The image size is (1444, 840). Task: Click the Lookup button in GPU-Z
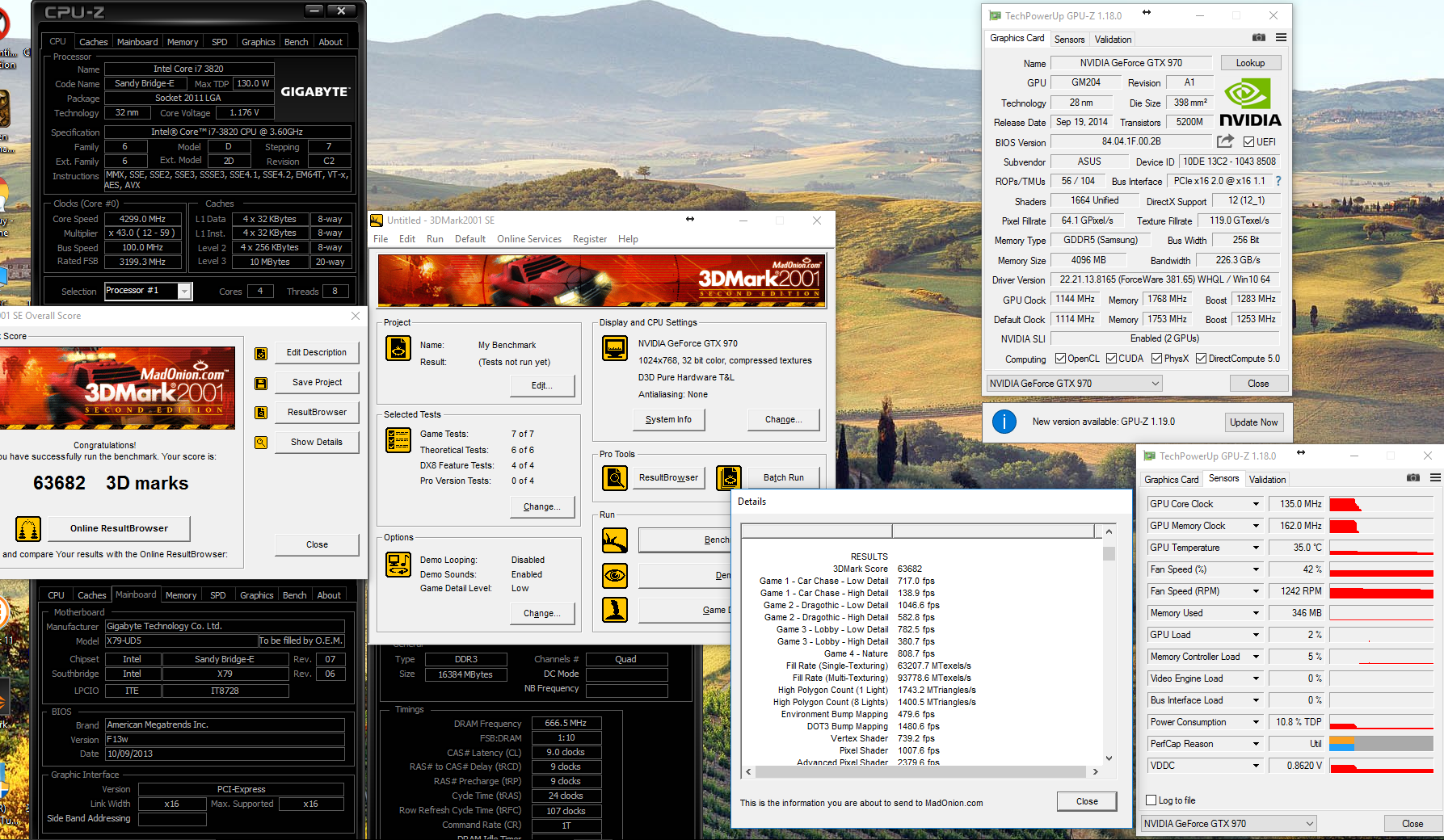click(1250, 63)
